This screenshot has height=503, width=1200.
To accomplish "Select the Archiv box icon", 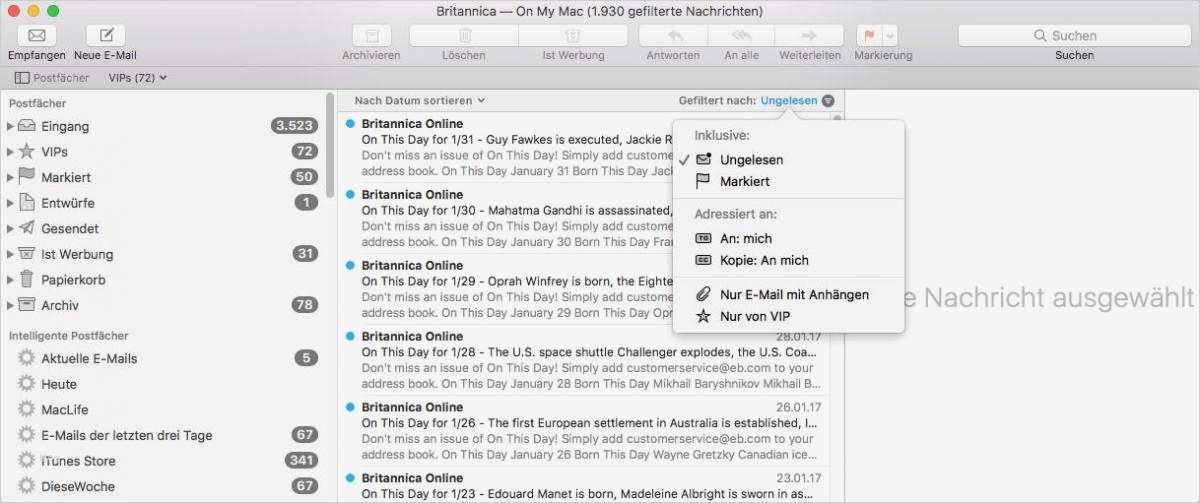I will 26,305.
